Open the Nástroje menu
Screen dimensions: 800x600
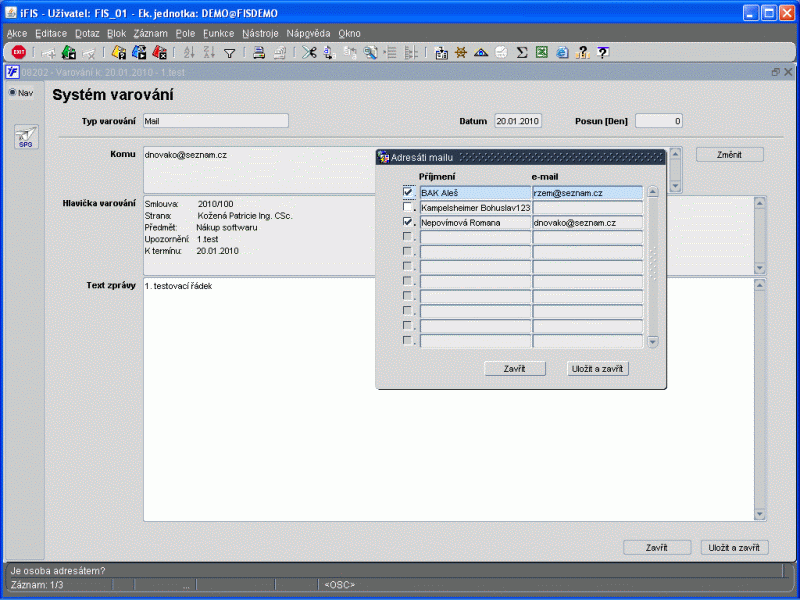pyautogui.click(x=260, y=34)
